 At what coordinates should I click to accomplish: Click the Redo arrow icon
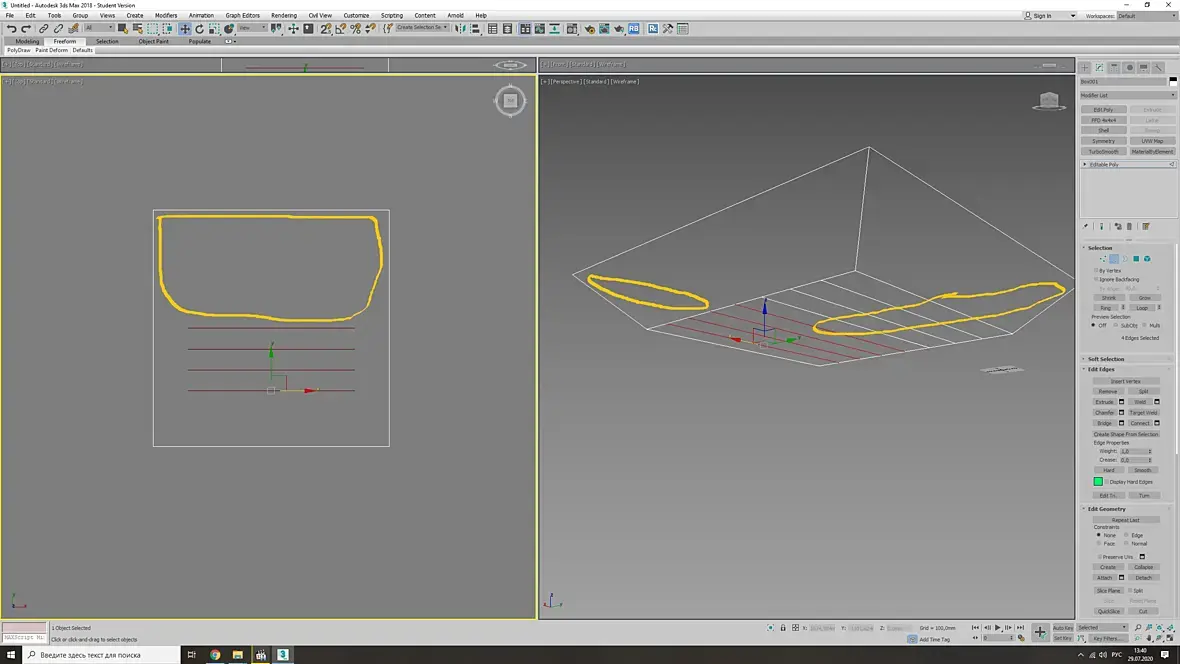(x=26, y=29)
